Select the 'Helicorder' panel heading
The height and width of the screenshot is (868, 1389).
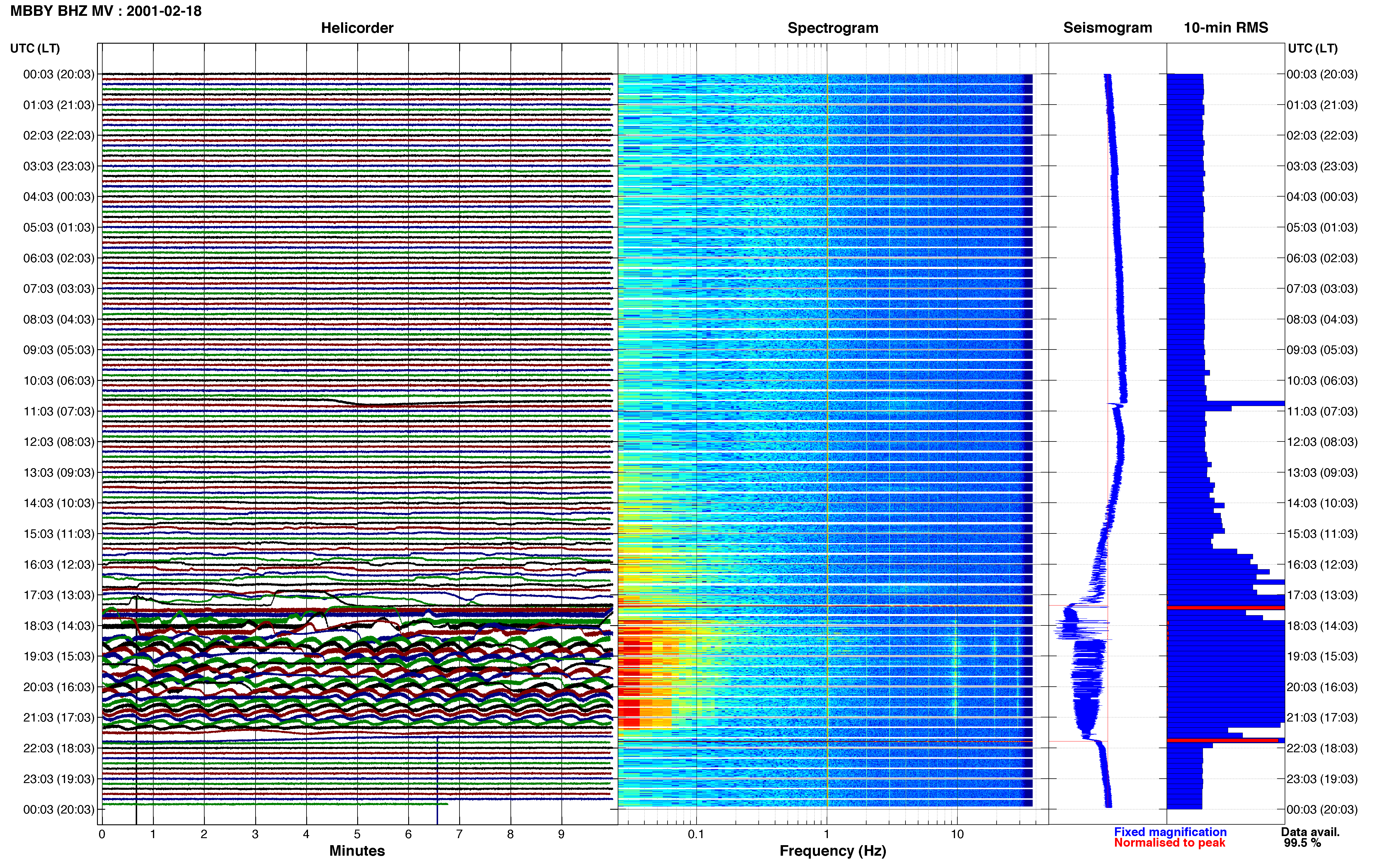357,28
